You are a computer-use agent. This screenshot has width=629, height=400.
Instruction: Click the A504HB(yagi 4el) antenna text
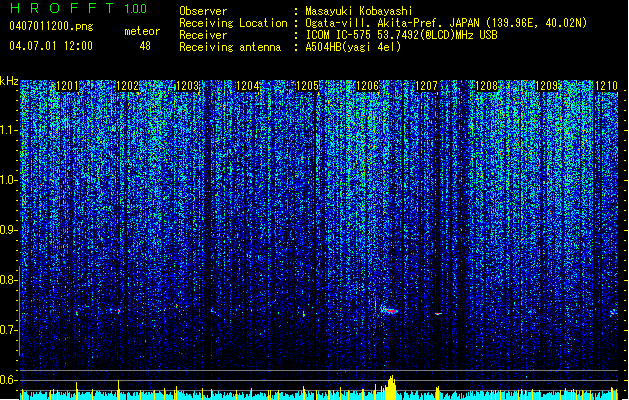[353, 47]
